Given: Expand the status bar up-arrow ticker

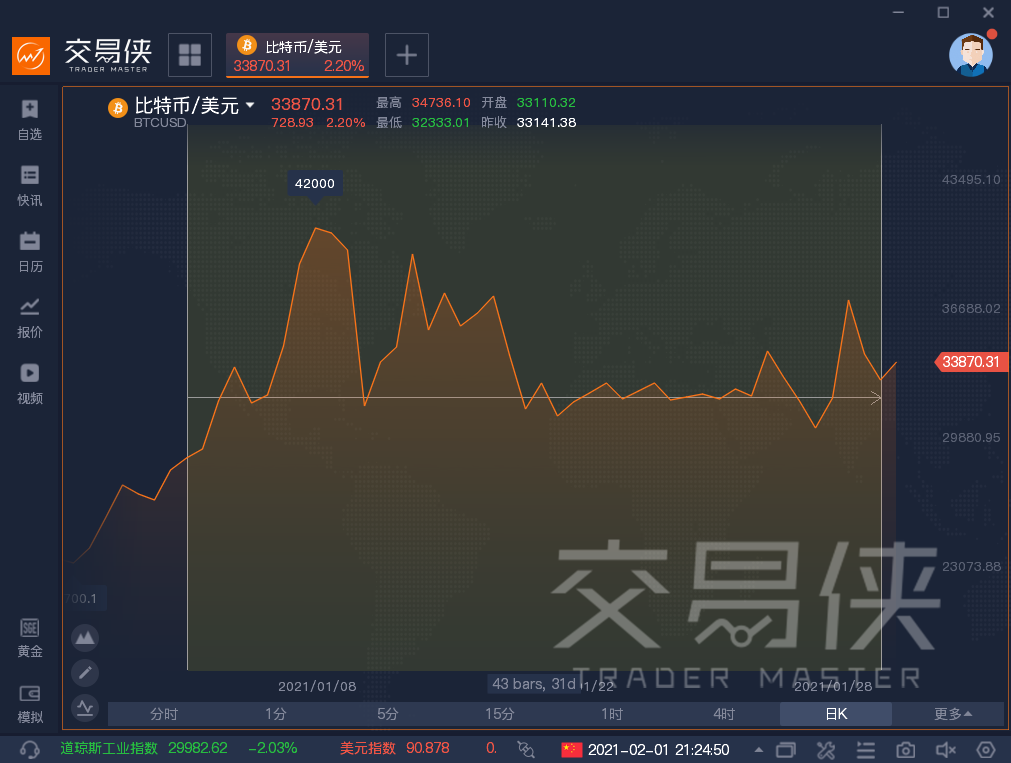Looking at the screenshot, I should [x=759, y=750].
